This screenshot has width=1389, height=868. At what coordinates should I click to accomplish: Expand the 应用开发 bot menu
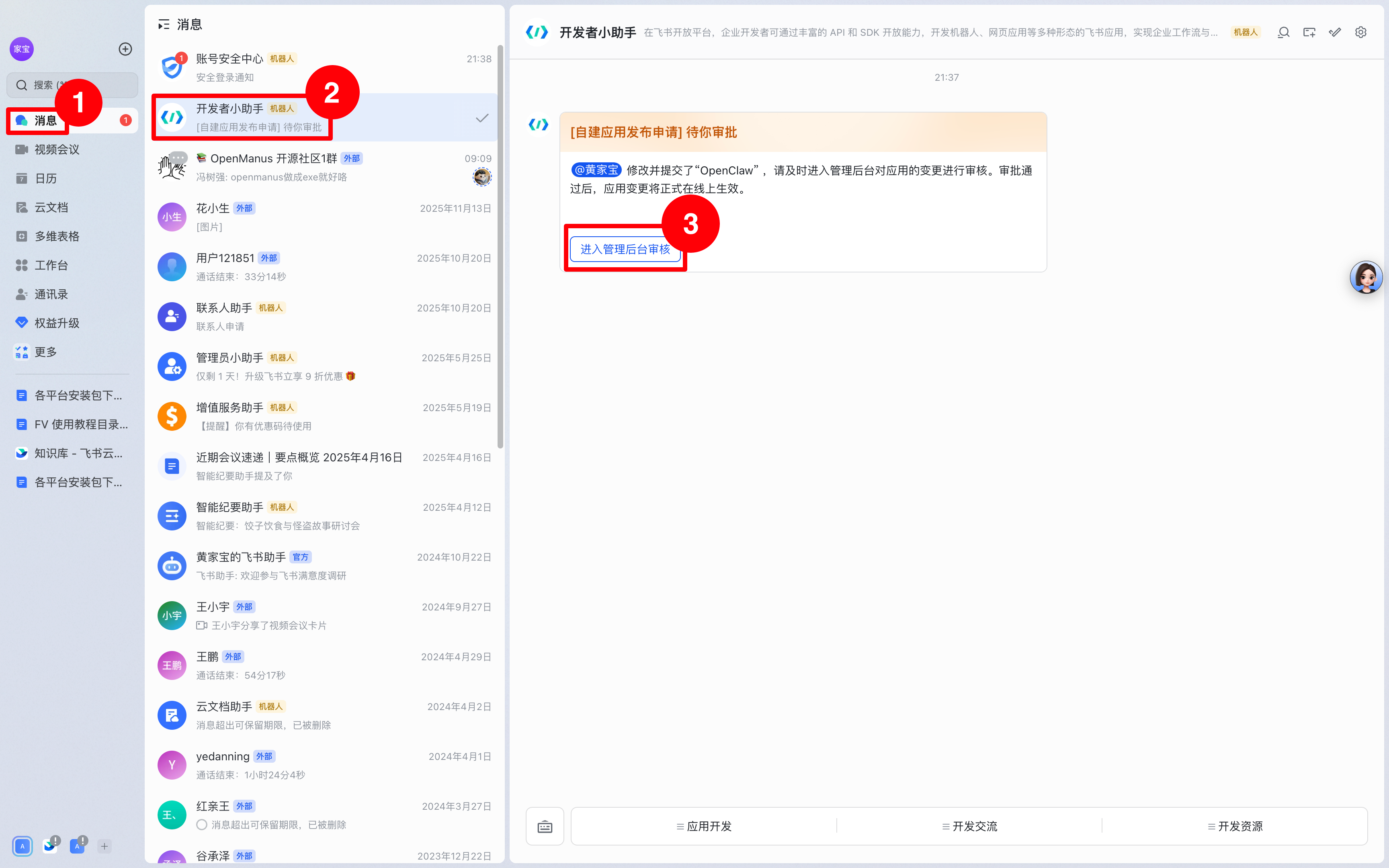pos(704,826)
